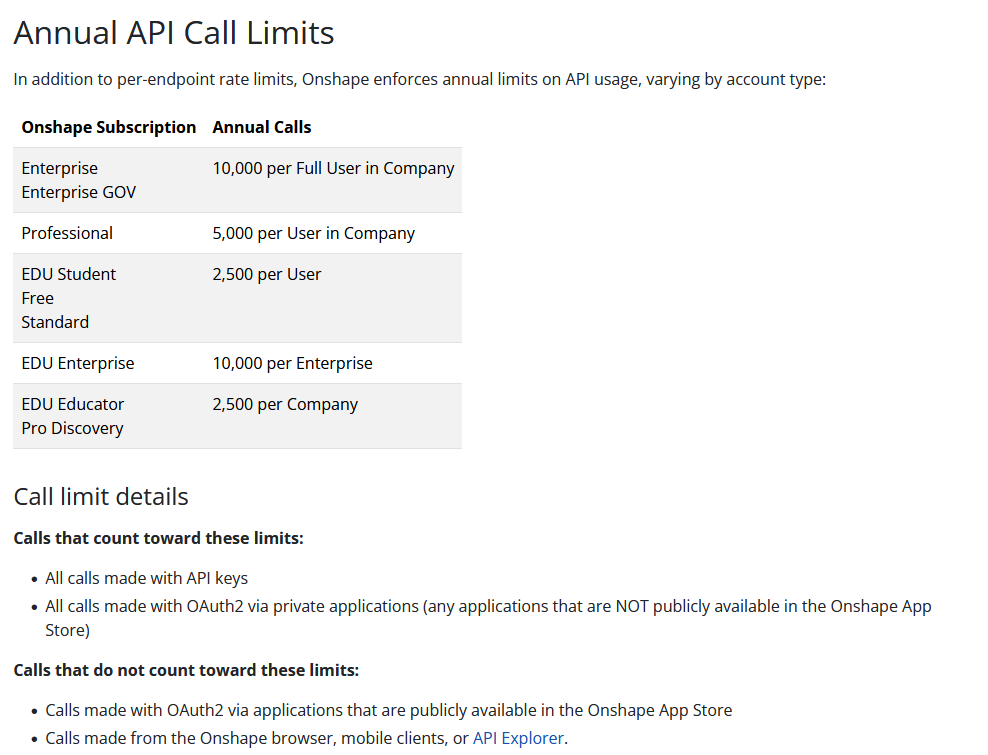This screenshot has height=755, width=988.
Task: Select the Annual Calls column header
Action: tap(261, 127)
